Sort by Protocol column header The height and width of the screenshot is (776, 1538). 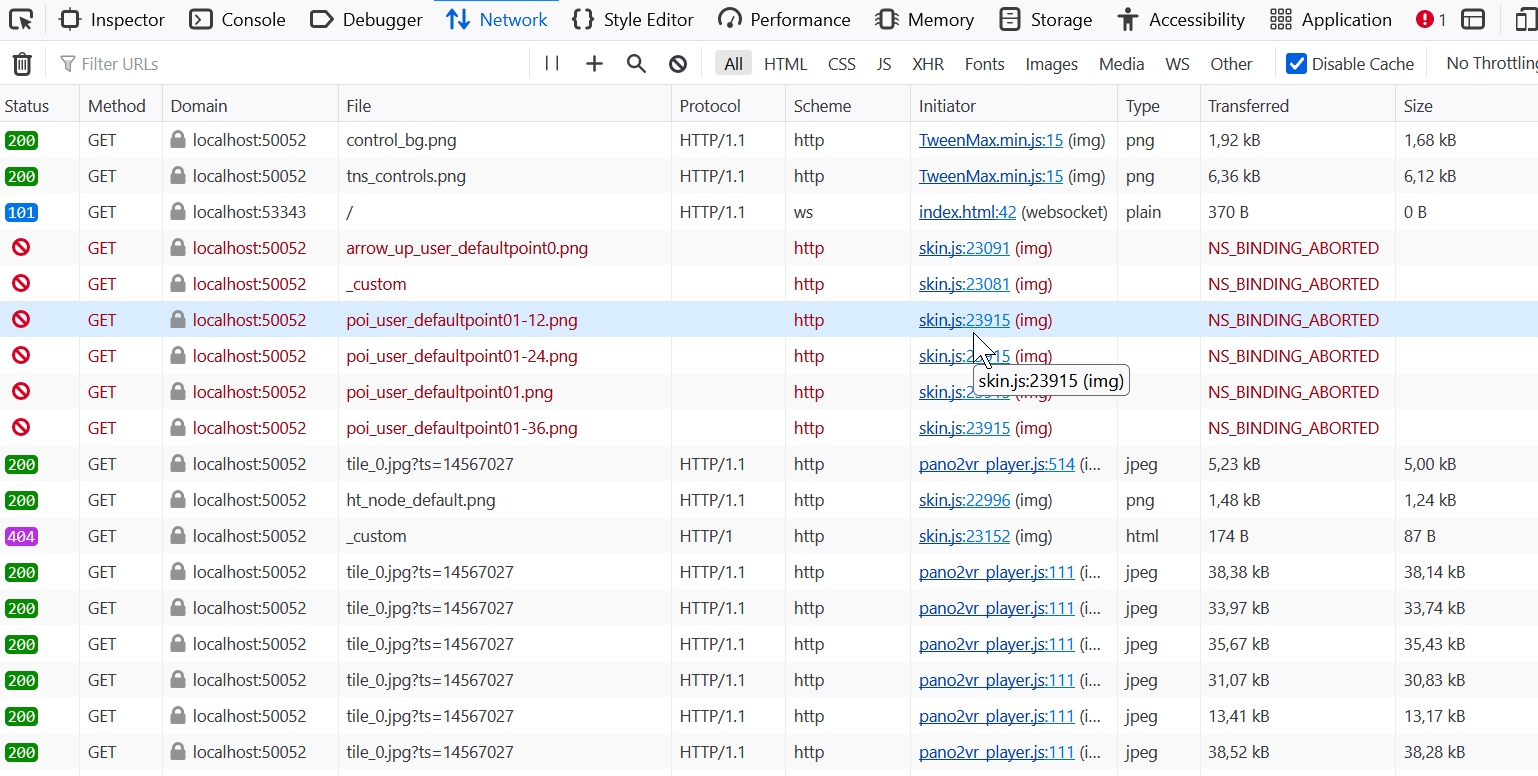(x=728, y=105)
